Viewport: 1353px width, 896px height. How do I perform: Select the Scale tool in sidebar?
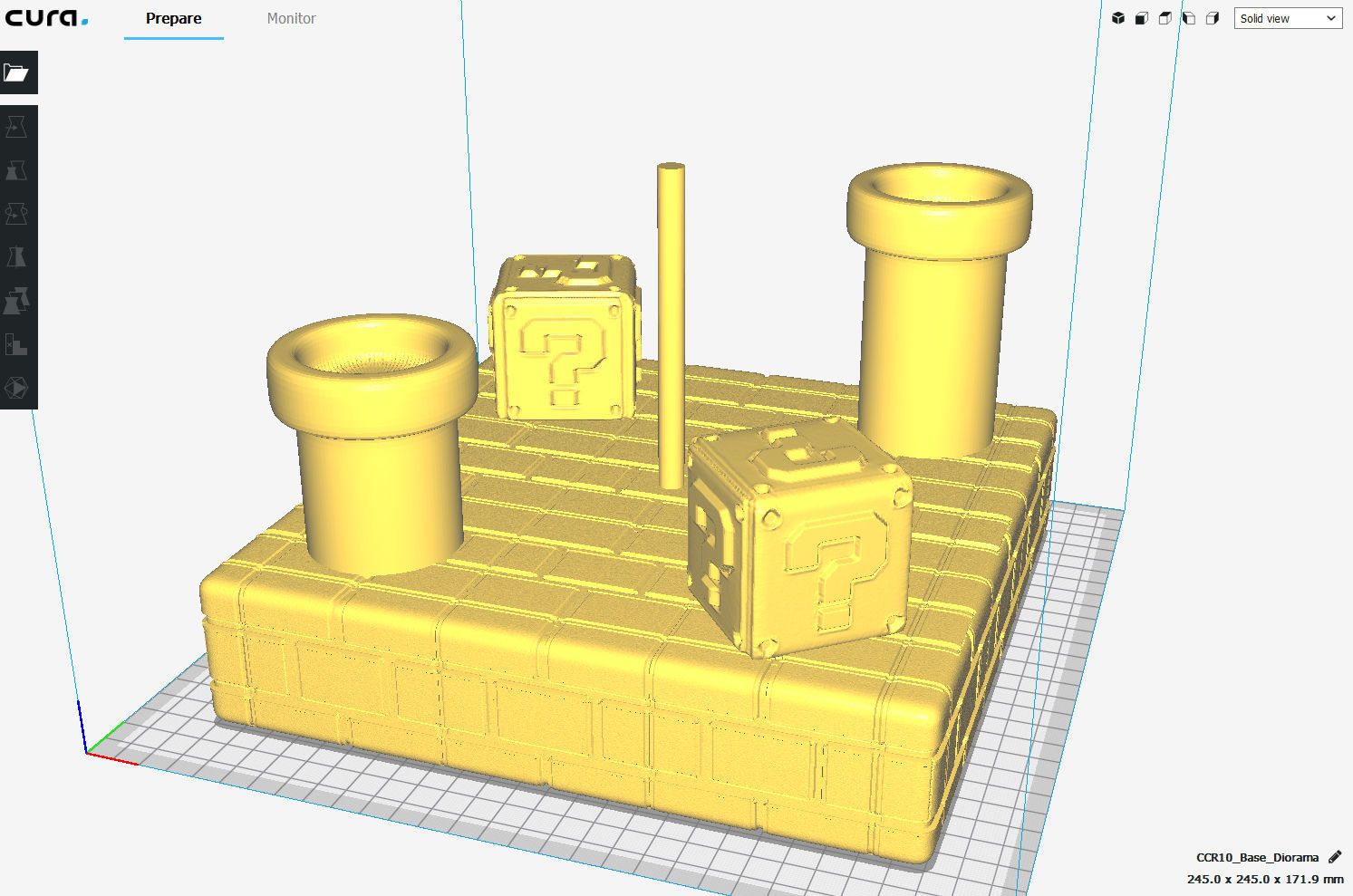[16, 170]
